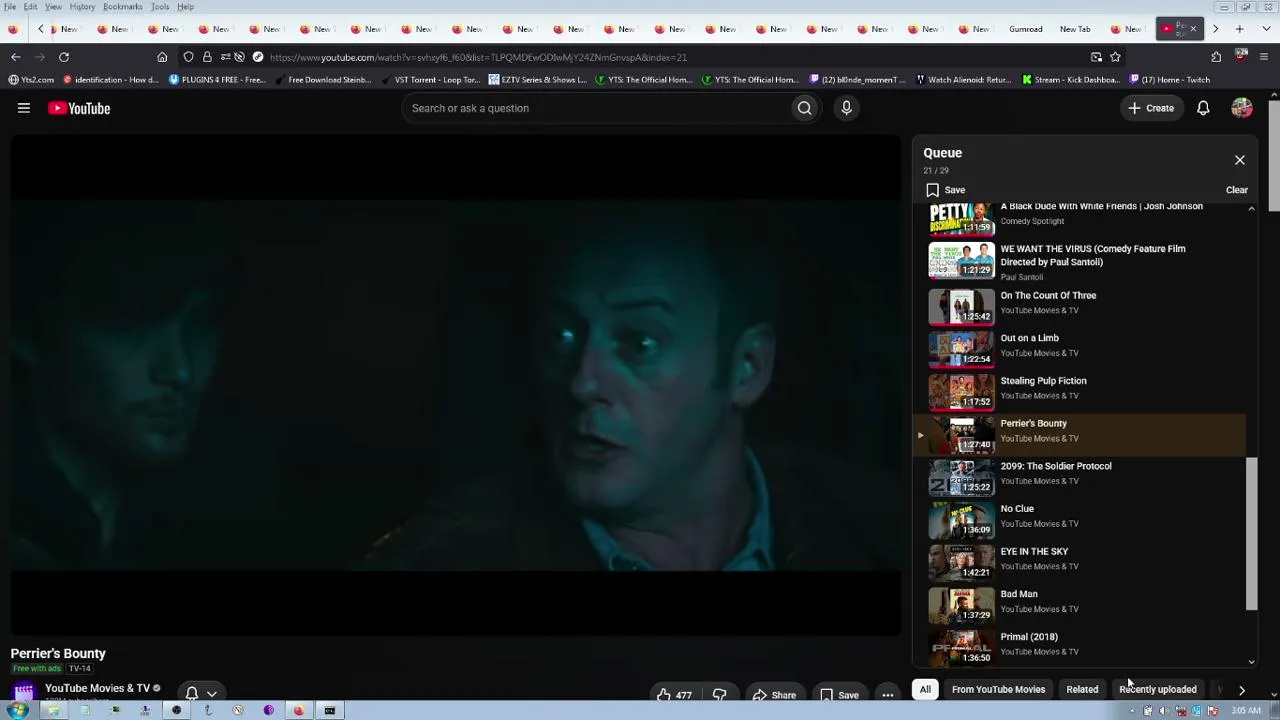
Task: Play 'On The Count Of Three' from queue
Action: 1048,296
